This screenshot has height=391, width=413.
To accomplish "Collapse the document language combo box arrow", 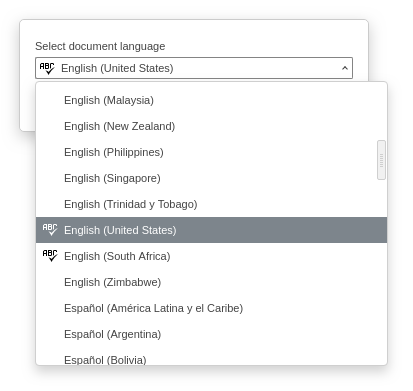I will pyautogui.click(x=345, y=68).
